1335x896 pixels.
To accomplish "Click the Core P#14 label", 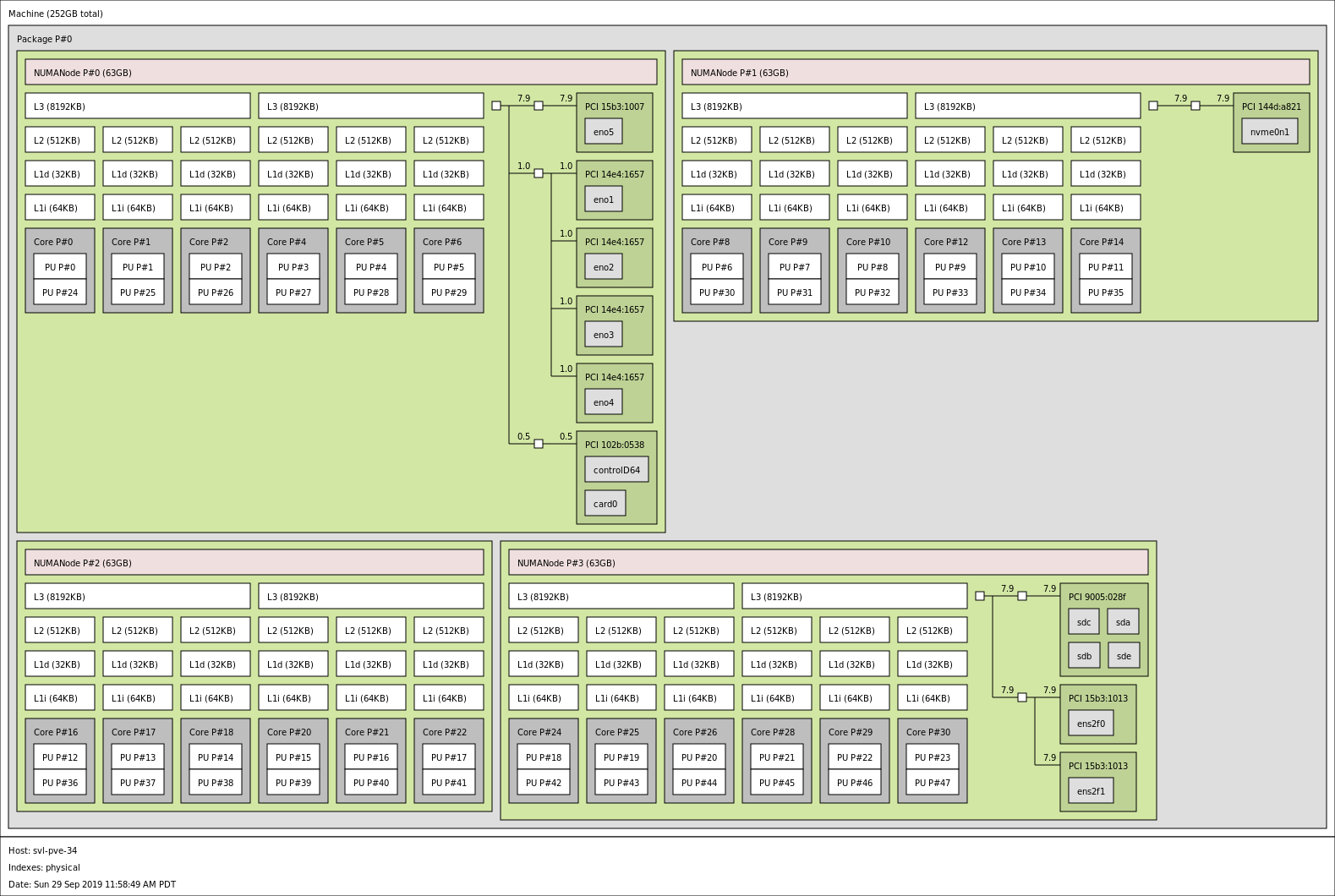I will [x=1102, y=242].
